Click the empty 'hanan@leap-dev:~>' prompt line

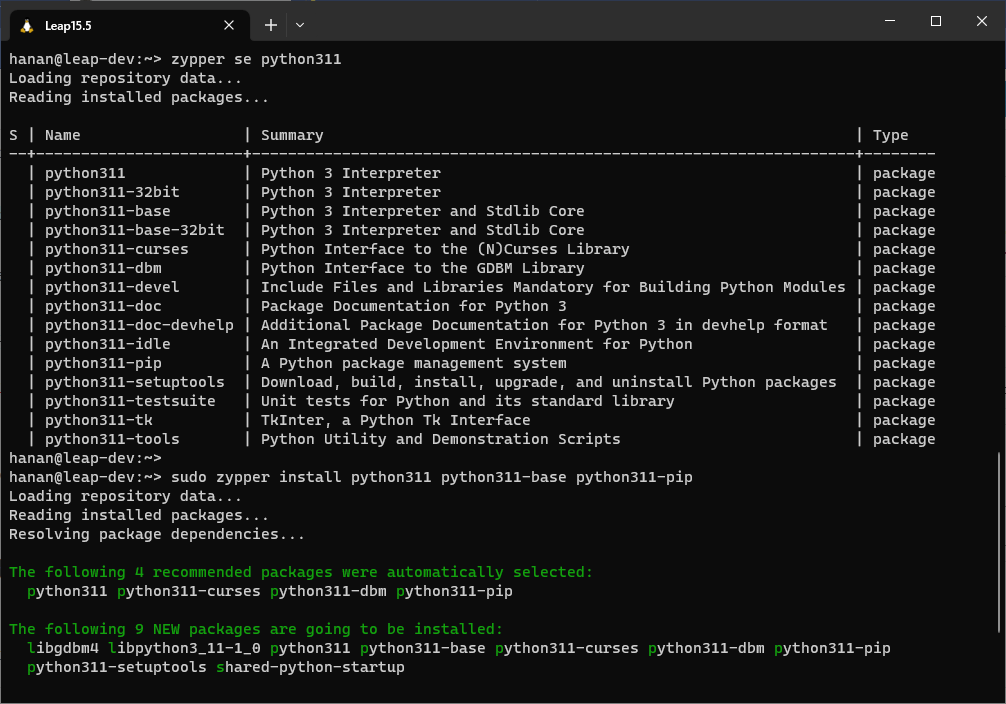pyautogui.click(x=85, y=458)
